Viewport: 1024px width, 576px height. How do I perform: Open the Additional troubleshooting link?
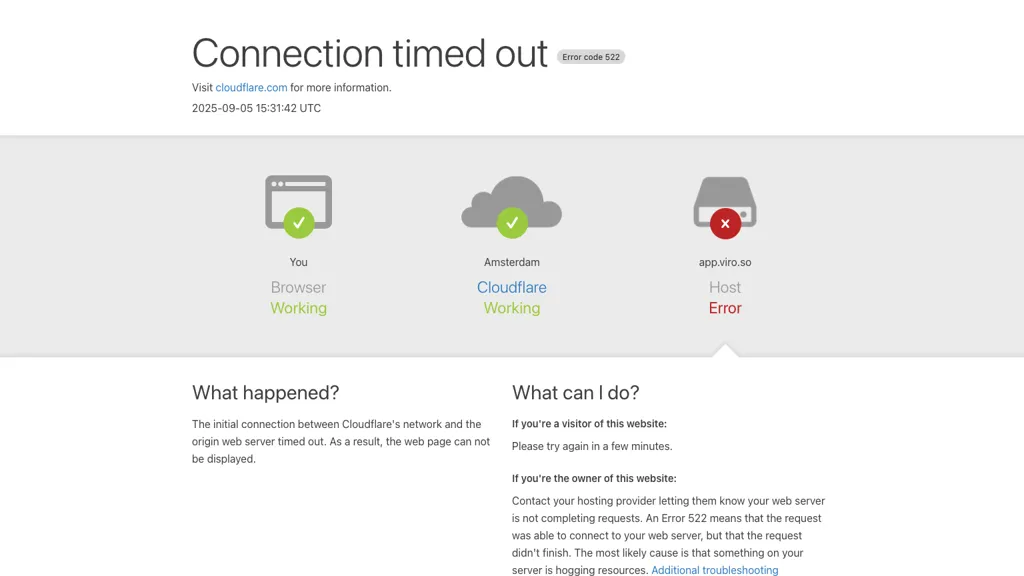tap(714, 570)
